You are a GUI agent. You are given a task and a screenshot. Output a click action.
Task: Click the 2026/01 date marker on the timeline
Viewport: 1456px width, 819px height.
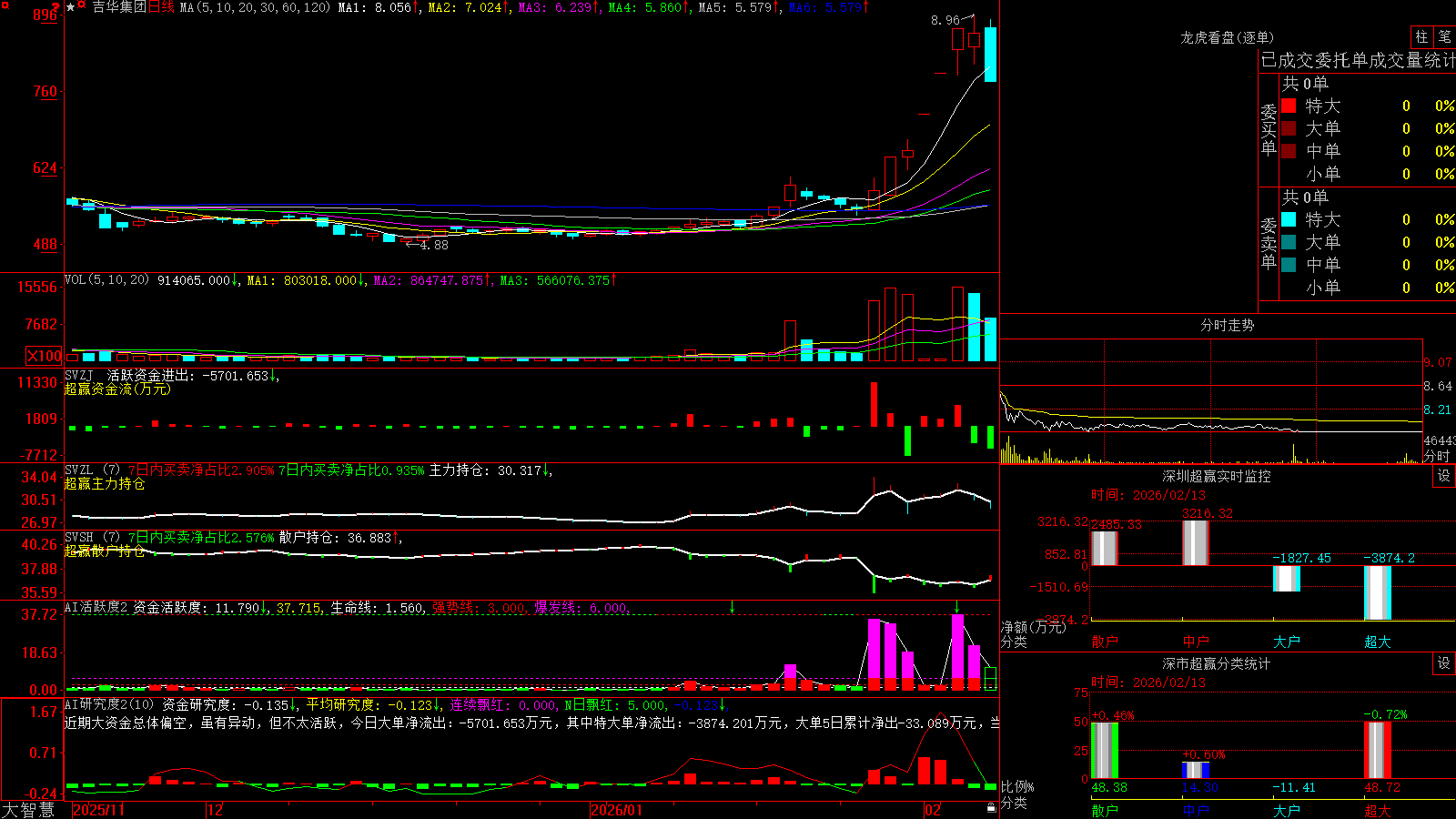617,810
